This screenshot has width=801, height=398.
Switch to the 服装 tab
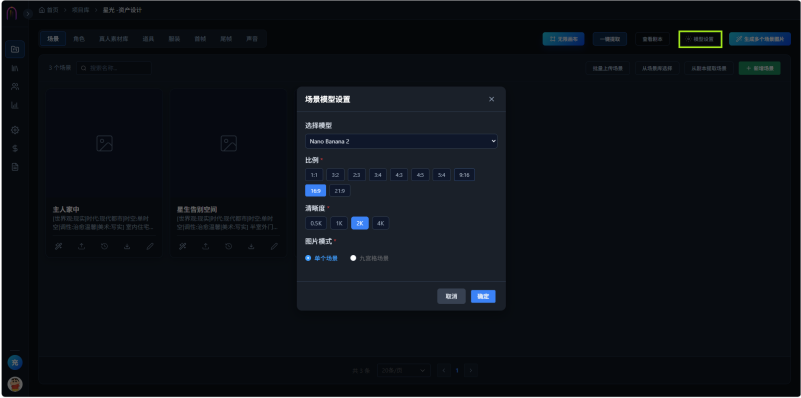(174, 39)
